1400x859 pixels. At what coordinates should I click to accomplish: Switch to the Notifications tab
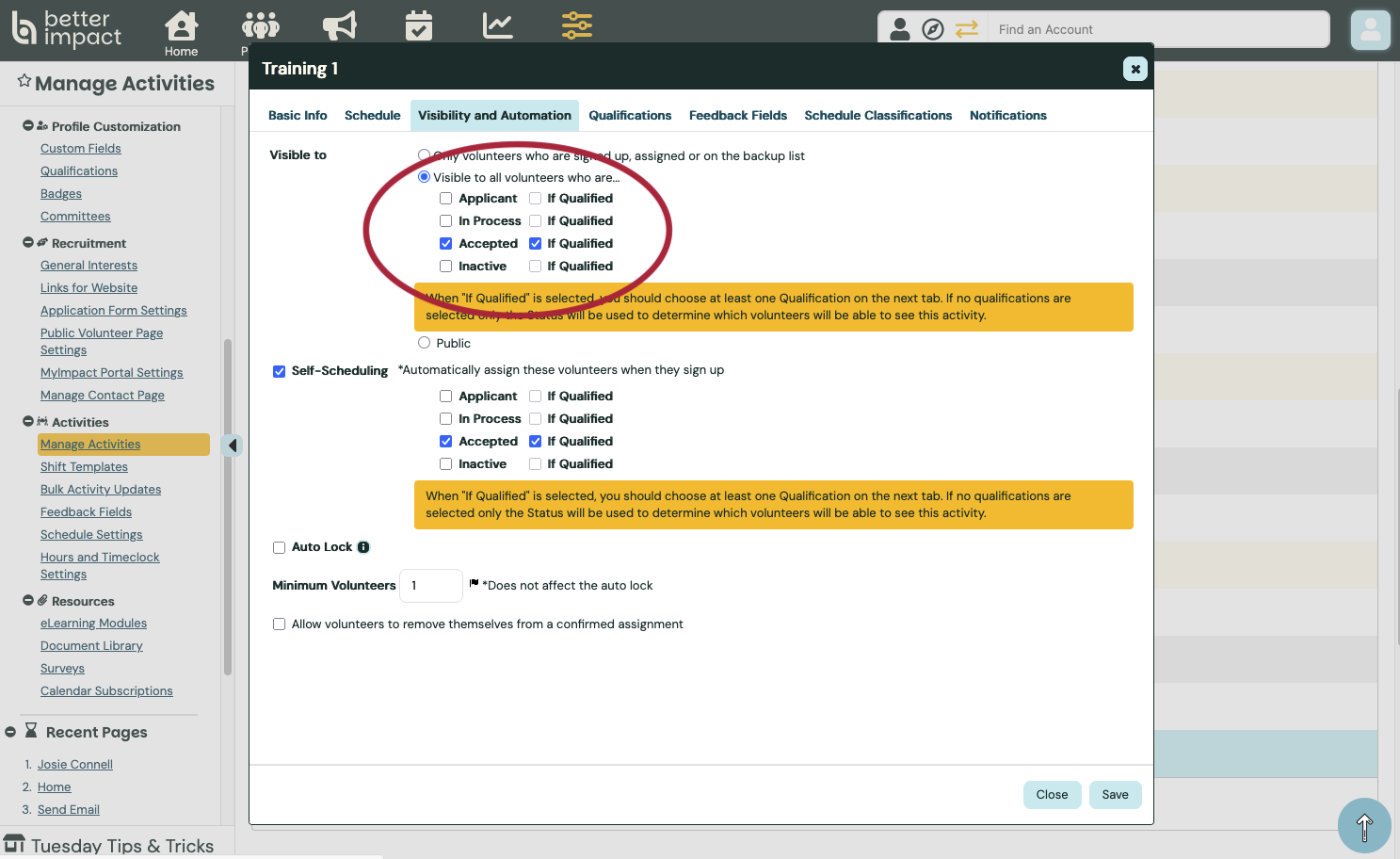[x=1007, y=116]
